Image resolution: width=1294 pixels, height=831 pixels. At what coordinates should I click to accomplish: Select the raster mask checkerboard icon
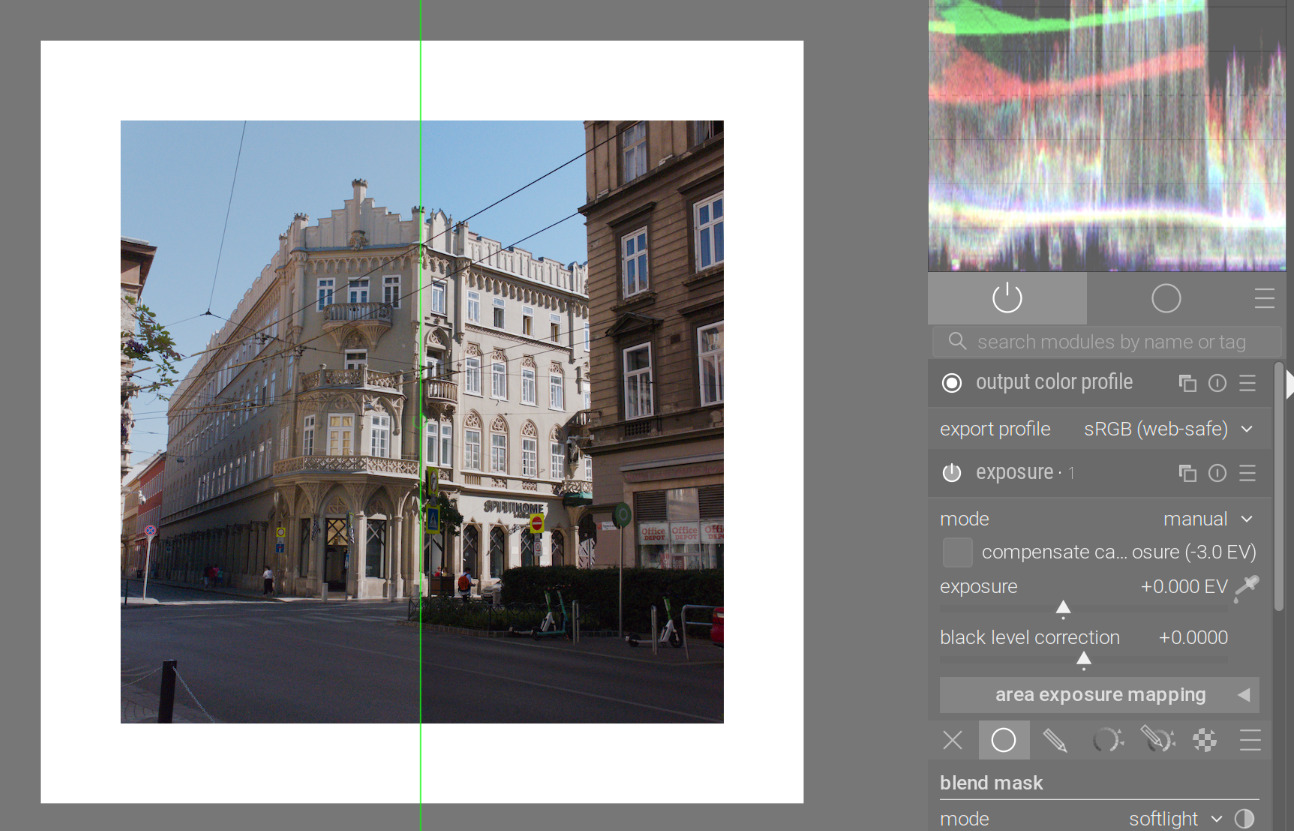click(1205, 740)
